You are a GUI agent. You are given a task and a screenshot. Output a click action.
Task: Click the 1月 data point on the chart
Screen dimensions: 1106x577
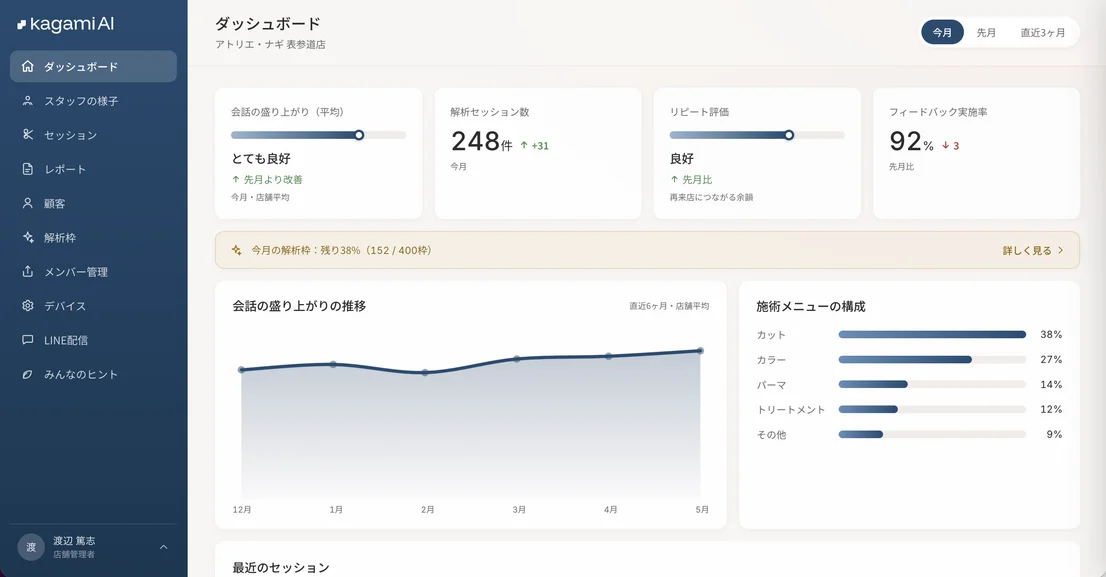(334, 364)
